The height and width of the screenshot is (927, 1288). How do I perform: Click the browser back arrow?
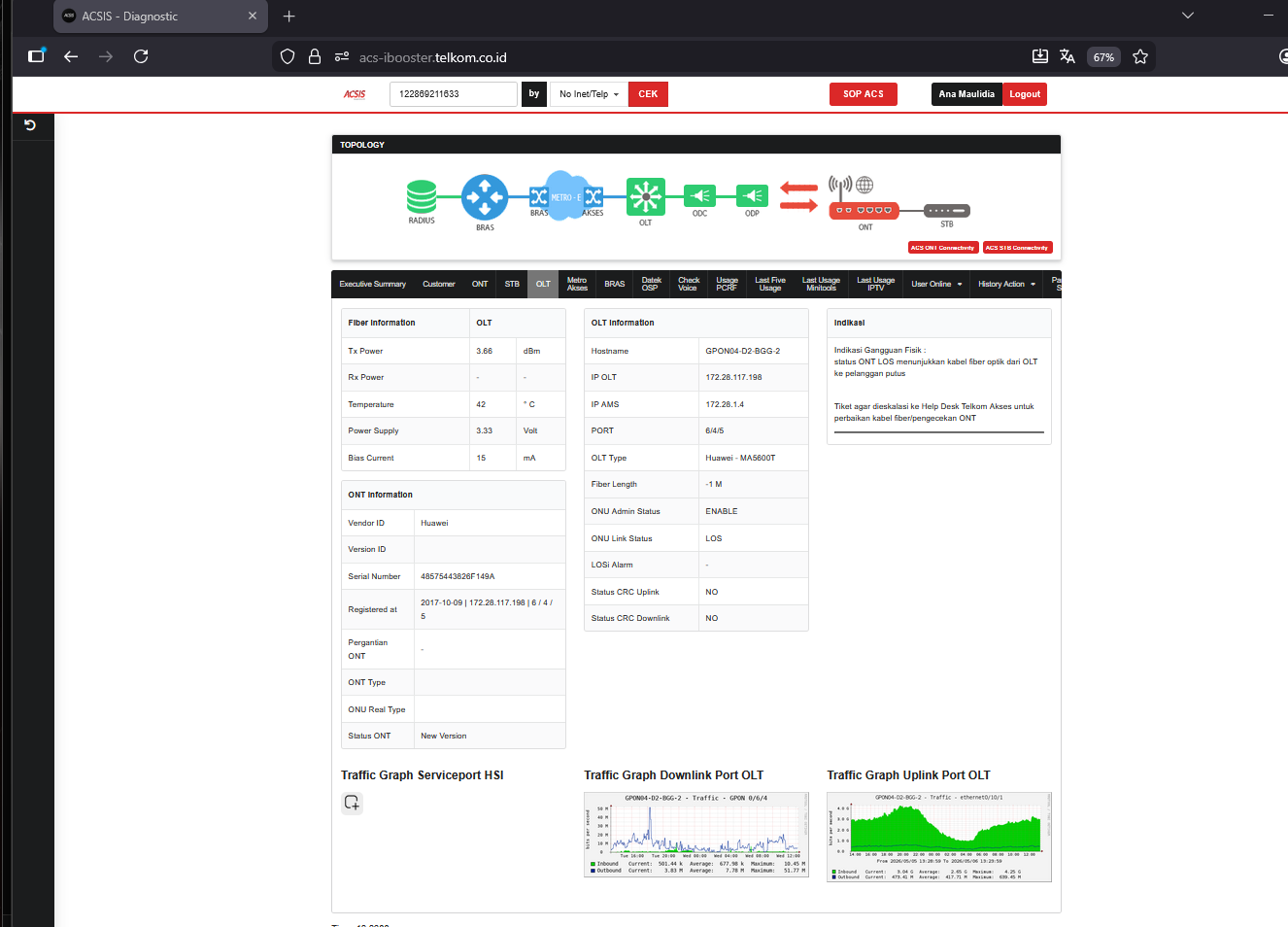click(71, 56)
